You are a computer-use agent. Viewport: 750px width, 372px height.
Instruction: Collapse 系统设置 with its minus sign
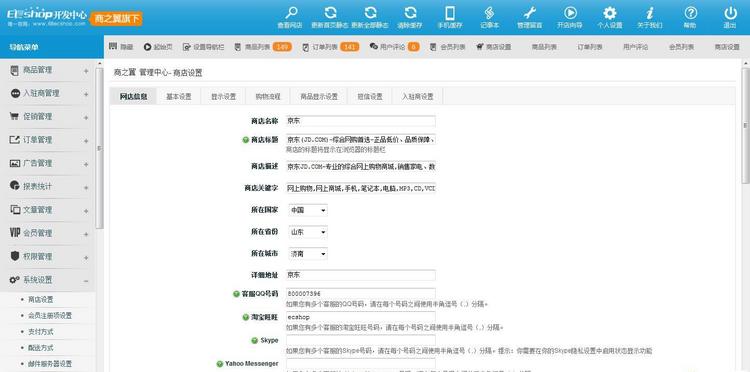coord(86,281)
